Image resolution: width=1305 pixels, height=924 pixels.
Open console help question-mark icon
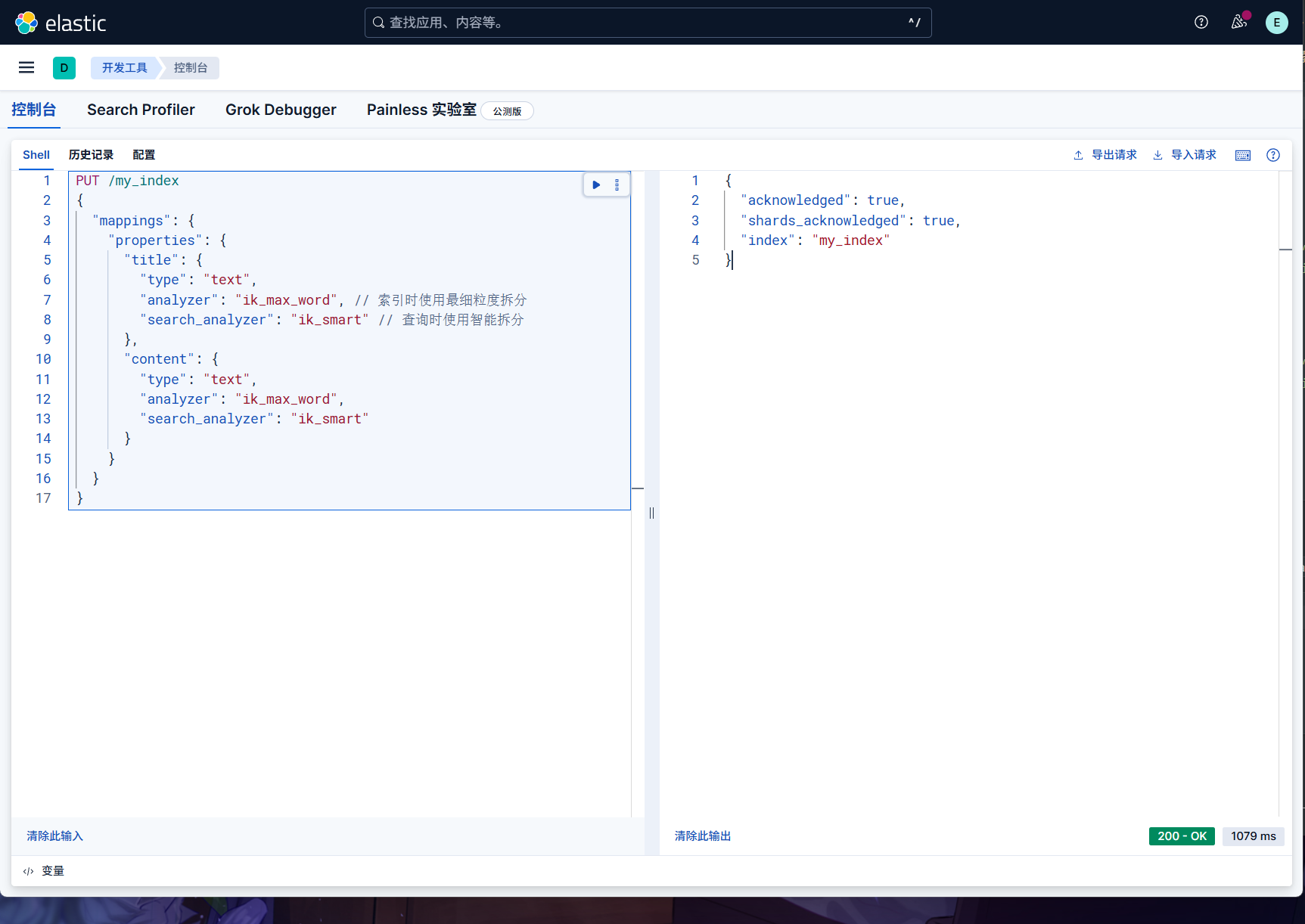[x=1273, y=155]
